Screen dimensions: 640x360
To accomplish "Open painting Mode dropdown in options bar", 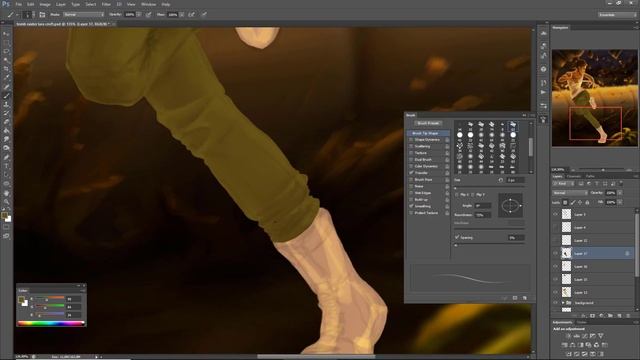I will click(84, 14).
